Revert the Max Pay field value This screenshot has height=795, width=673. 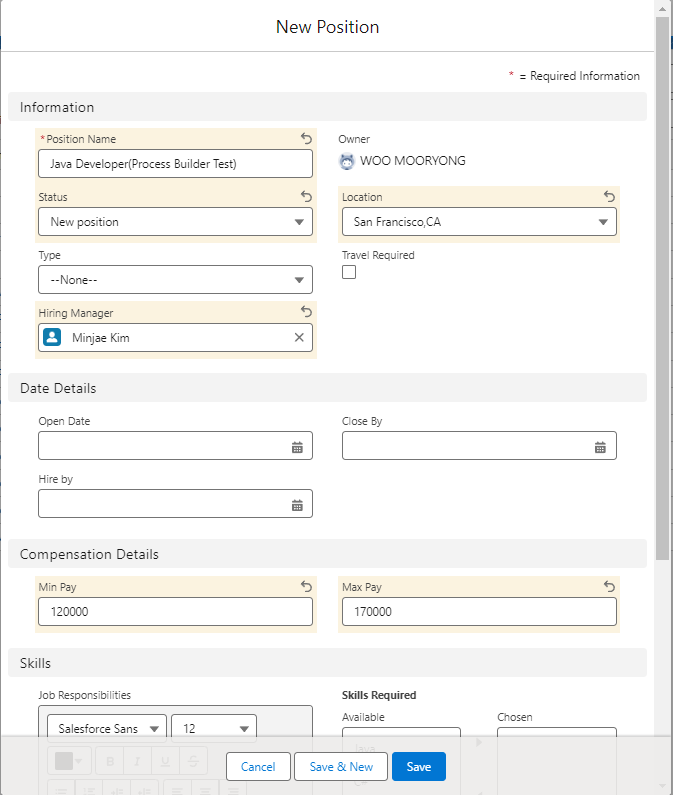click(x=609, y=586)
